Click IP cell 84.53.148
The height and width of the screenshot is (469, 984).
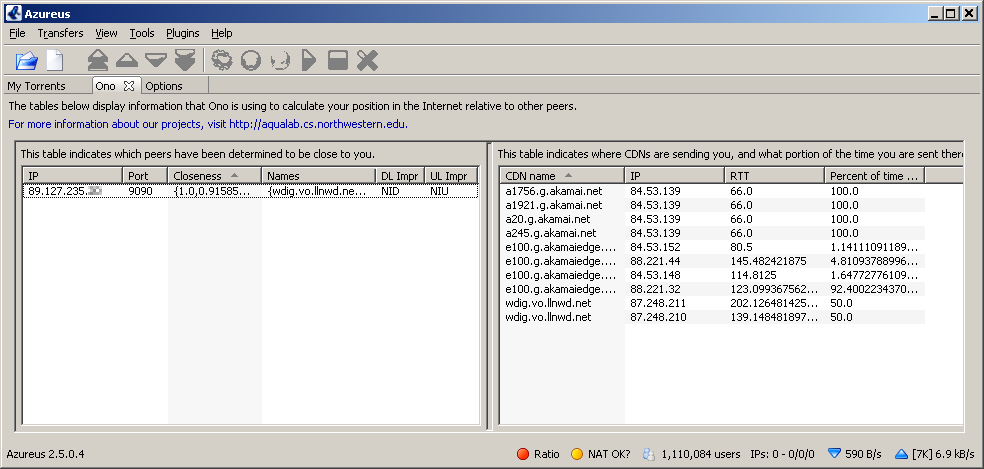pos(655,274)
